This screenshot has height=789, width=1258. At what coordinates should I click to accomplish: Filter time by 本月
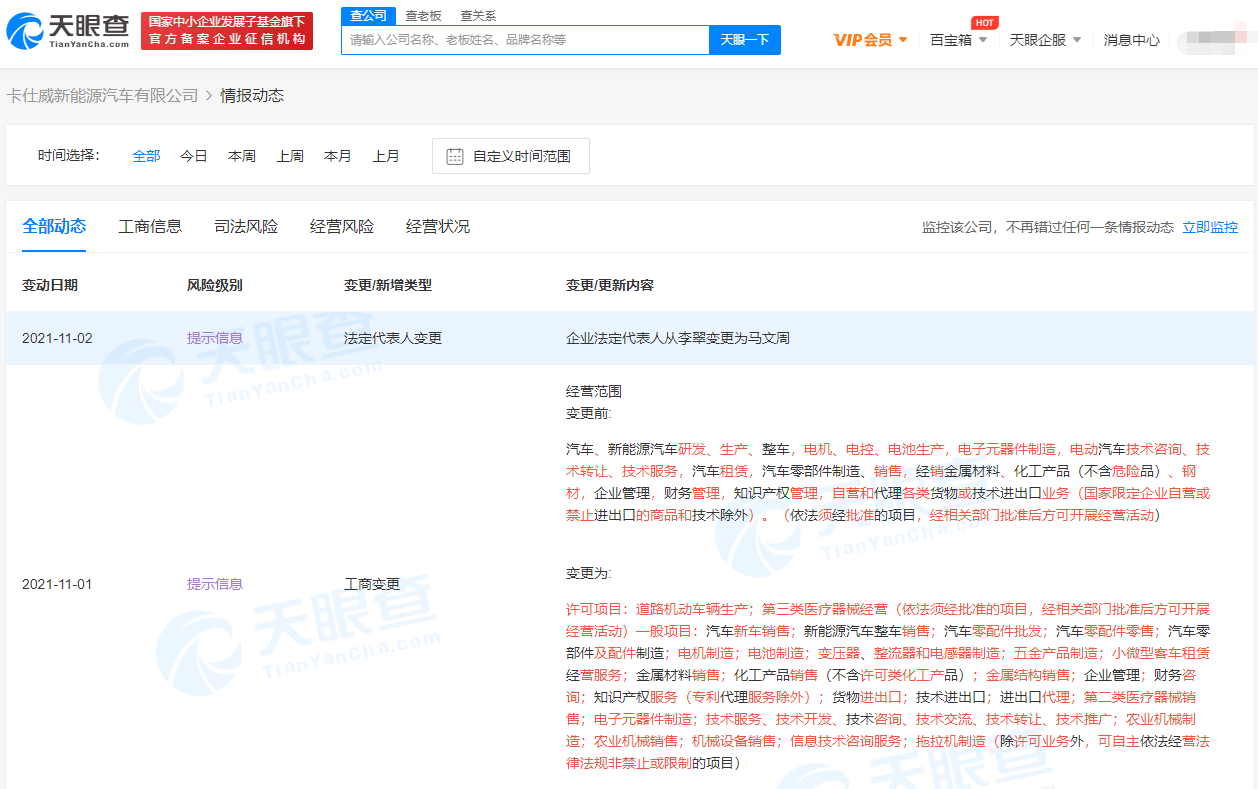(338, 156)
